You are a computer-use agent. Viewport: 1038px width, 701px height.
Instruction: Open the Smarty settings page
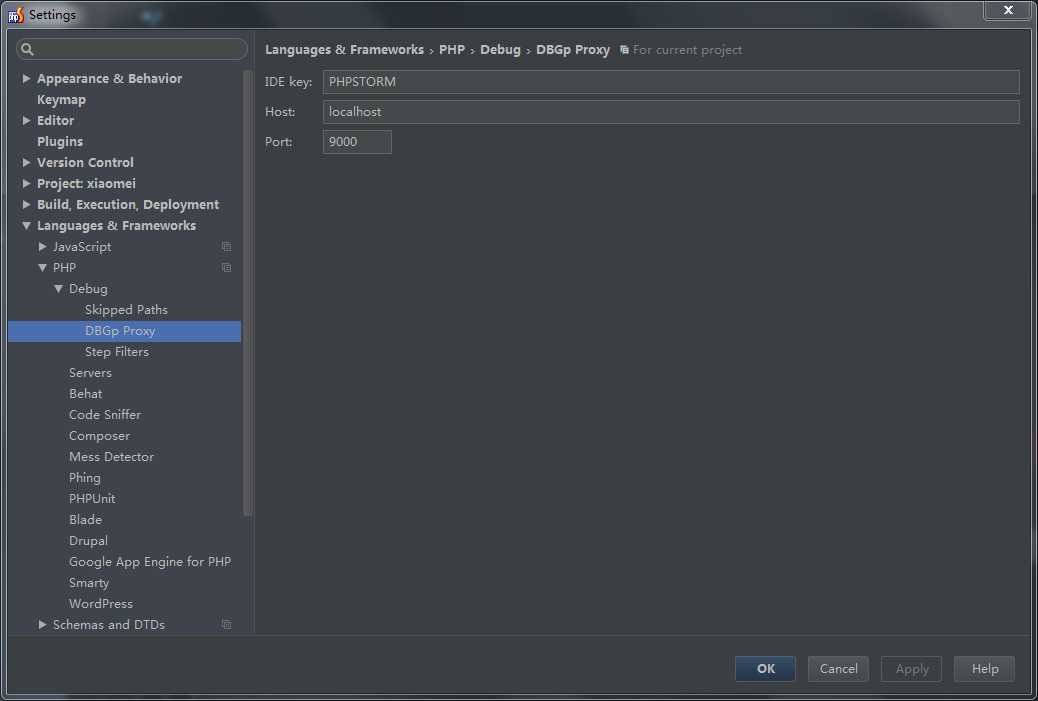pos(89,583)
